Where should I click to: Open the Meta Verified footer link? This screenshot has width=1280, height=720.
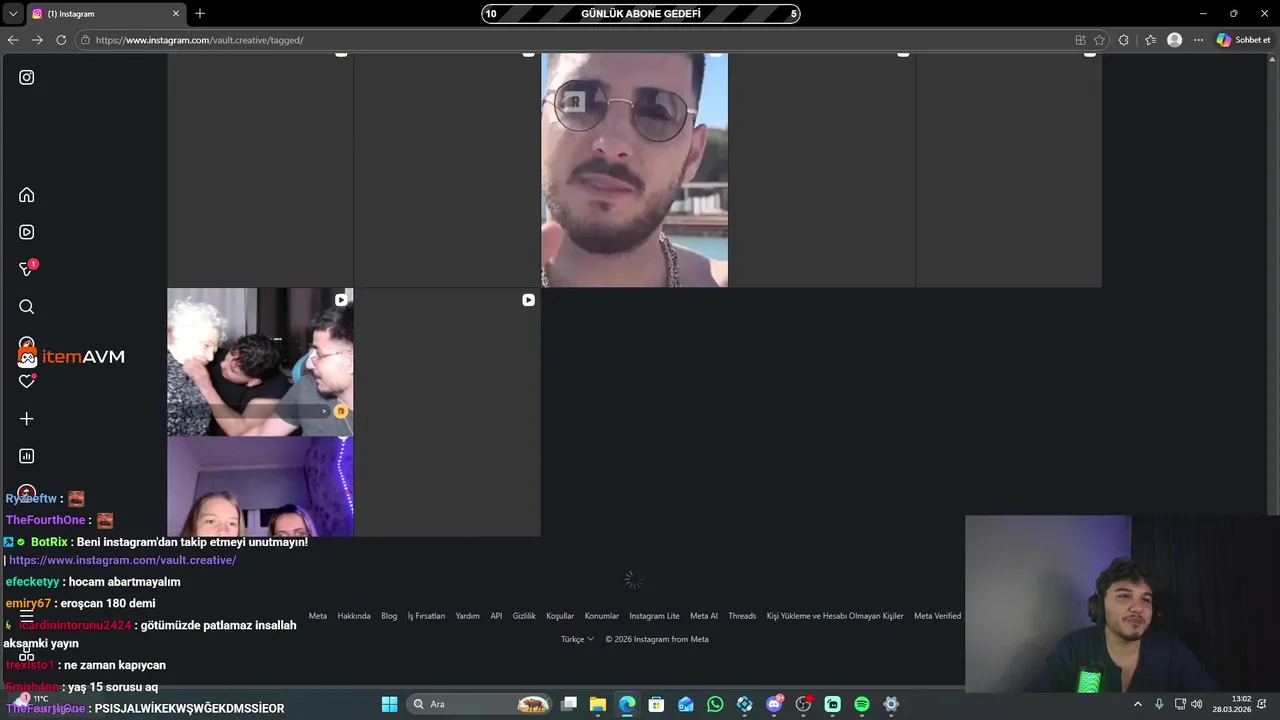937,616
